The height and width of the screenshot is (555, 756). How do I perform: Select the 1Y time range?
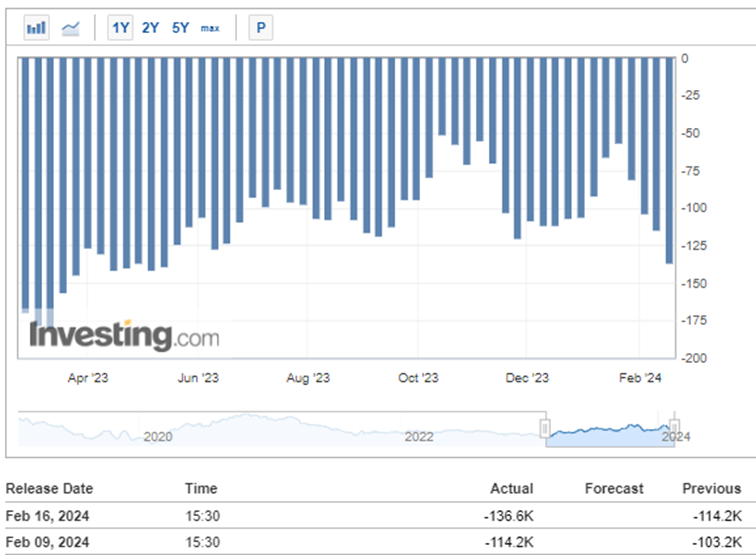[x=120, y=28]
